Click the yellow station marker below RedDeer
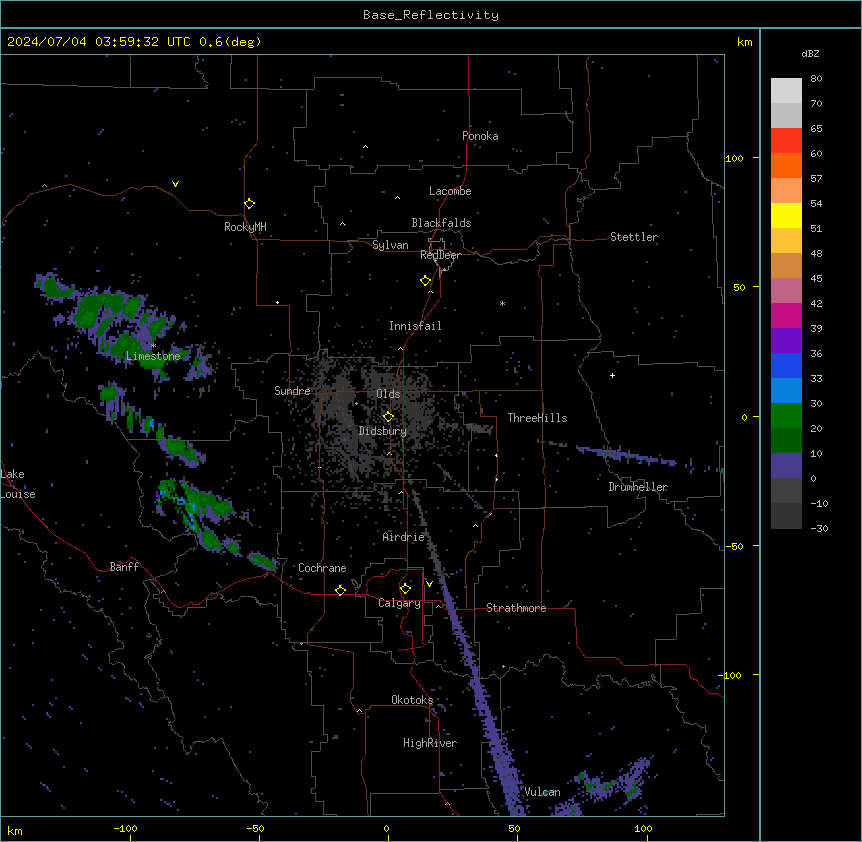 point(425,281)
